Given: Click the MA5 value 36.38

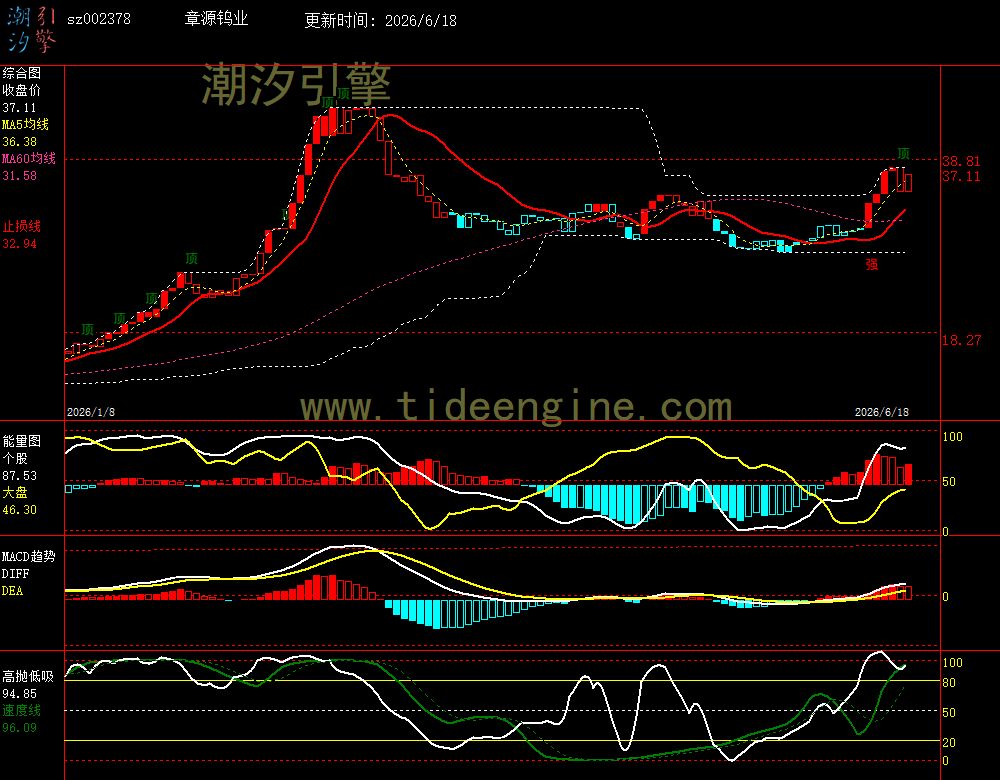Looking at the screenshot, I should tap(19, 142).
